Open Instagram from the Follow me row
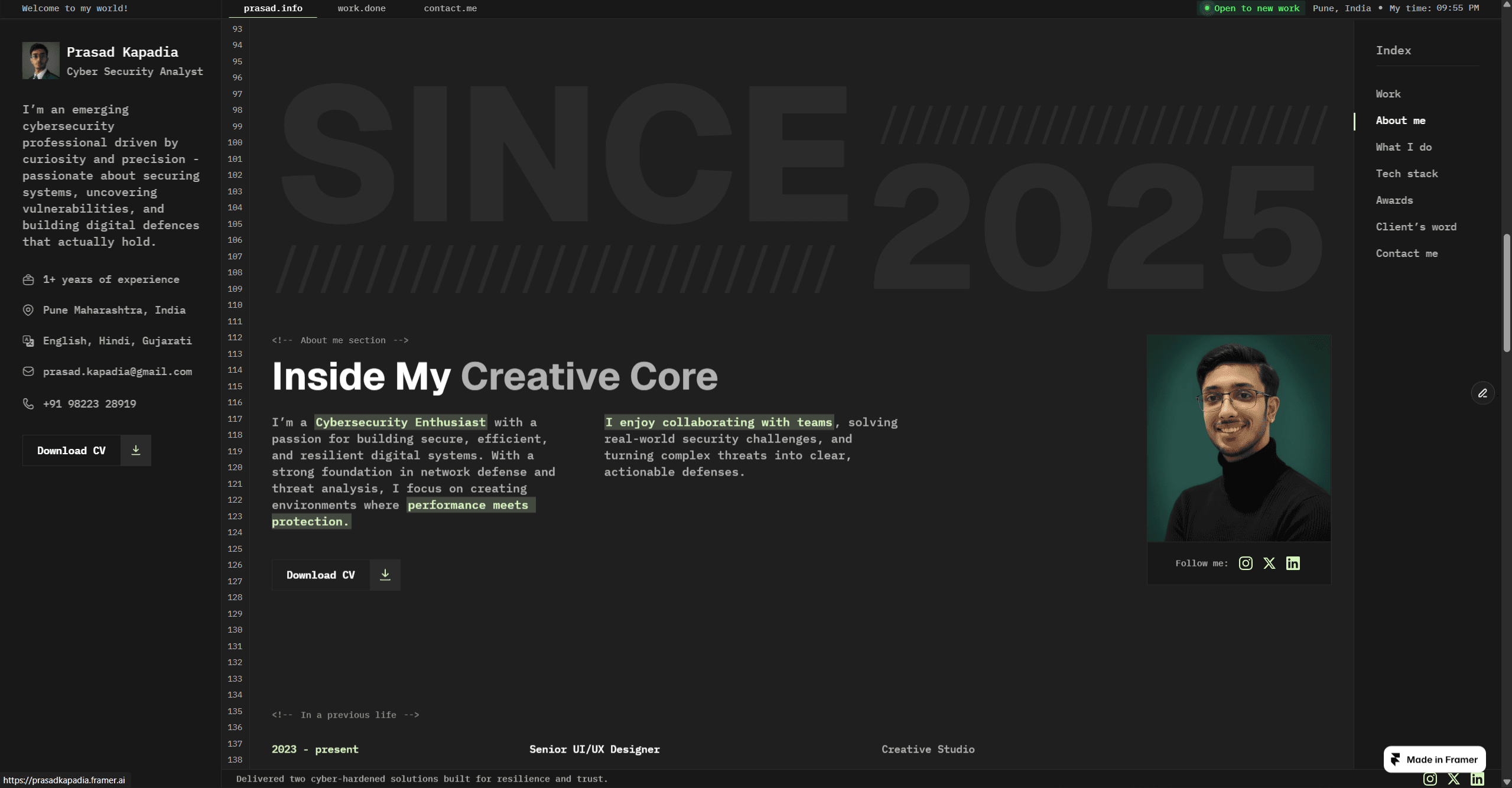 (x=1245, y=563)
